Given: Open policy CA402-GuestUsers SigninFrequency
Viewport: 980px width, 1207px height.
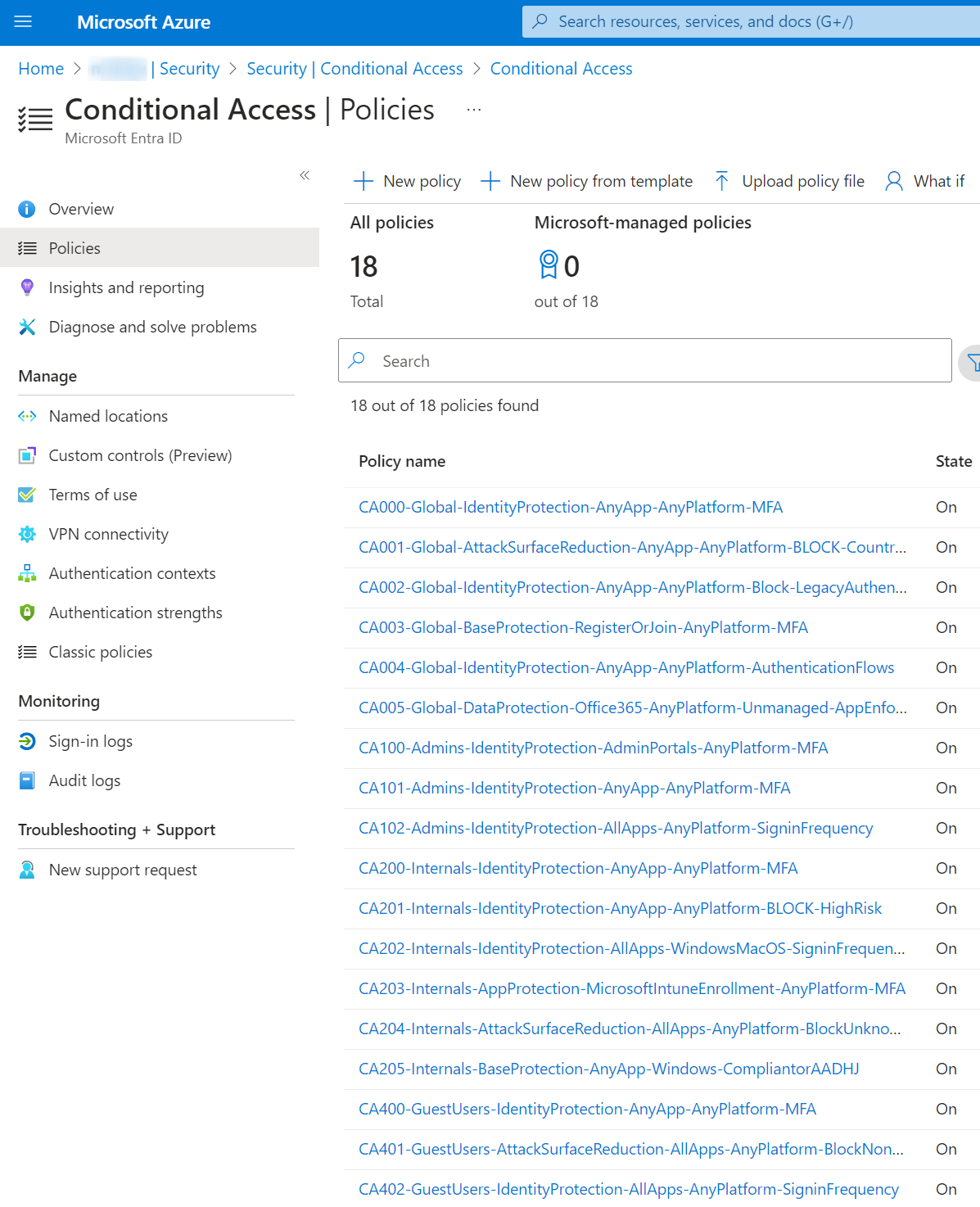Looking at the screenshot, I should click(629, 1190).
